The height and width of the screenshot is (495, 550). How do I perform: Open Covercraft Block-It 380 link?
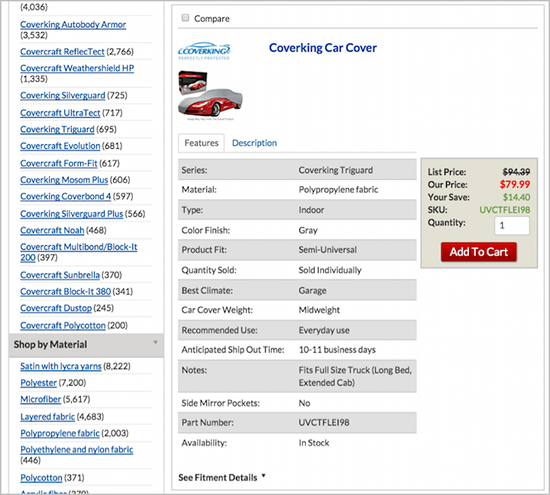pos(65,292)
